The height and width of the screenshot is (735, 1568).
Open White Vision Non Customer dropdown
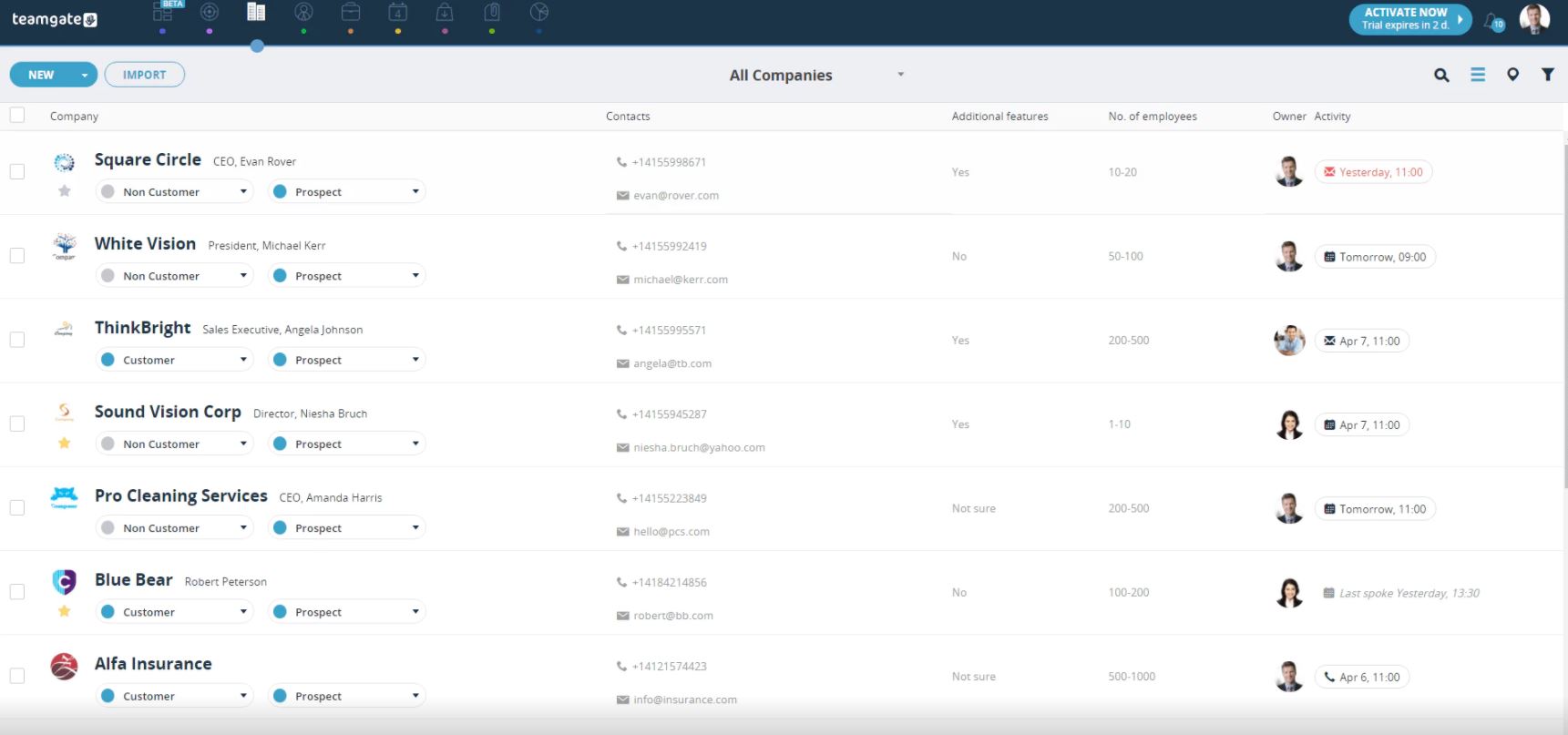(x=174, y=276)
